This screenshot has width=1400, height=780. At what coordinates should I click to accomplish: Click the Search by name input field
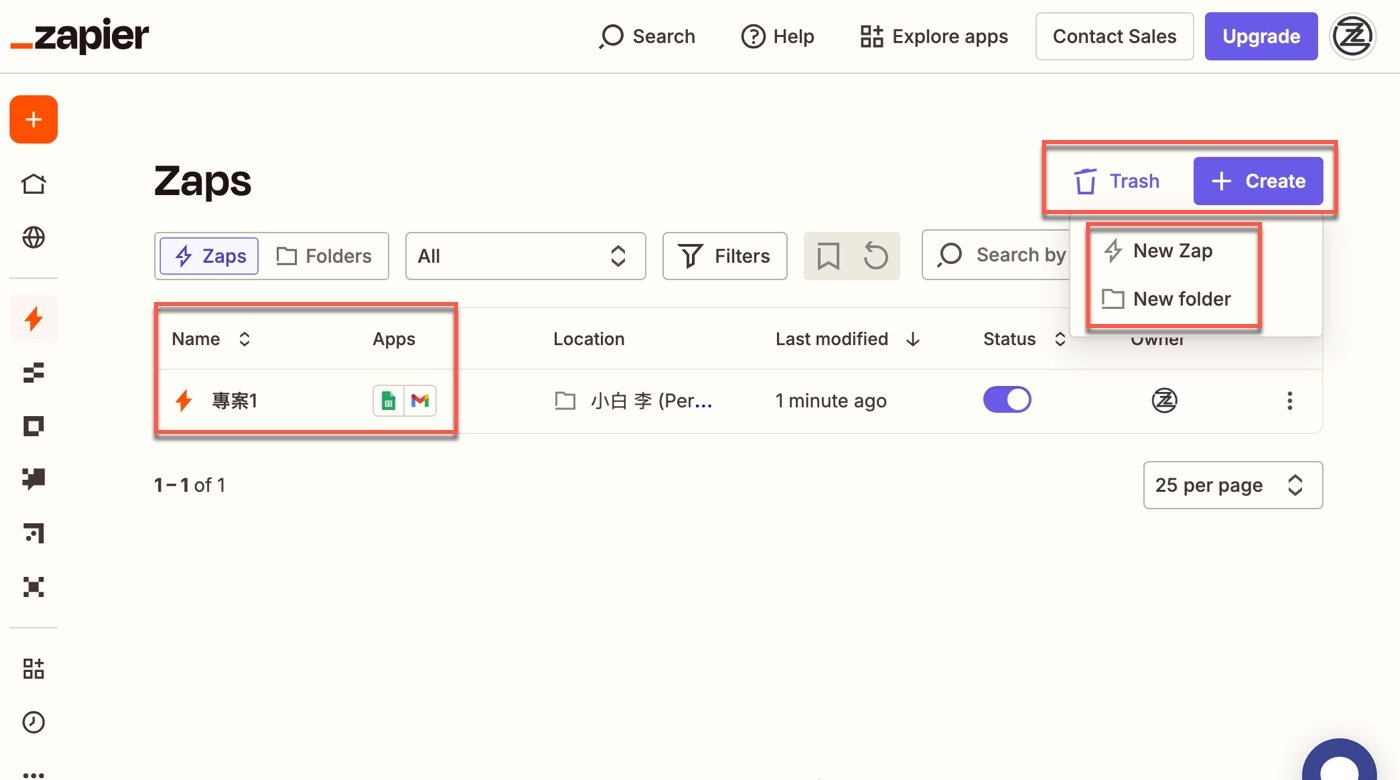point(995,256)
